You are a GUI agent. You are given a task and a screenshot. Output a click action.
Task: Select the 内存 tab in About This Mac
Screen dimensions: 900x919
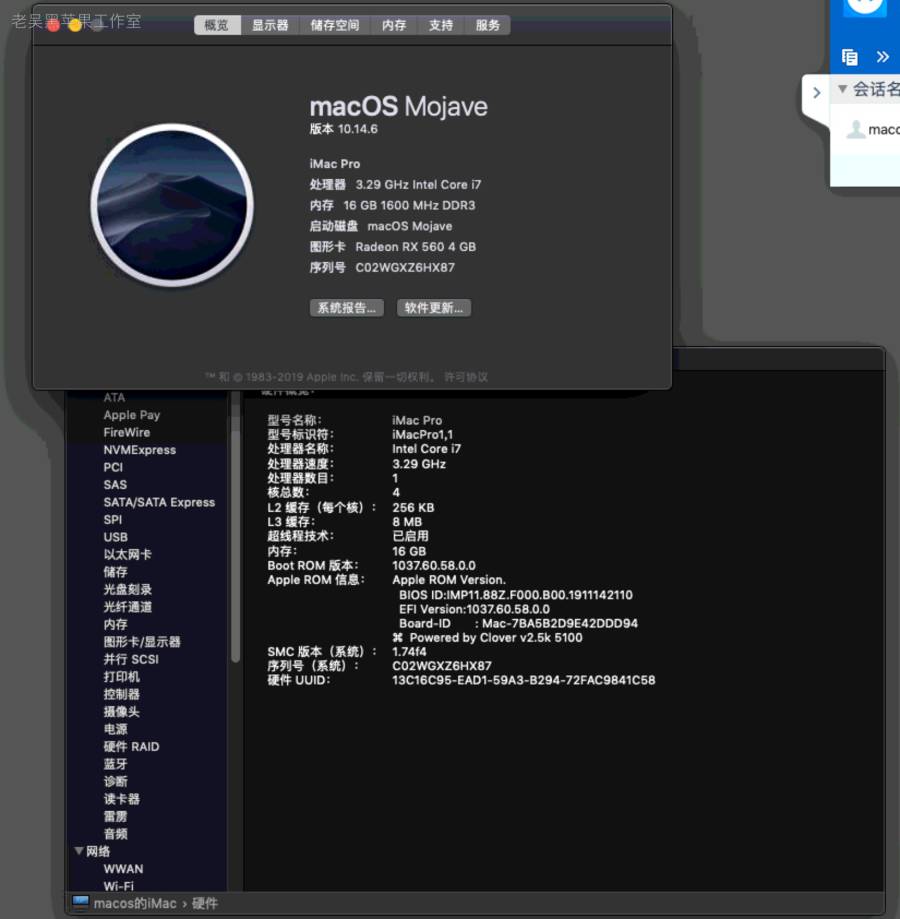tap(394, 25)
